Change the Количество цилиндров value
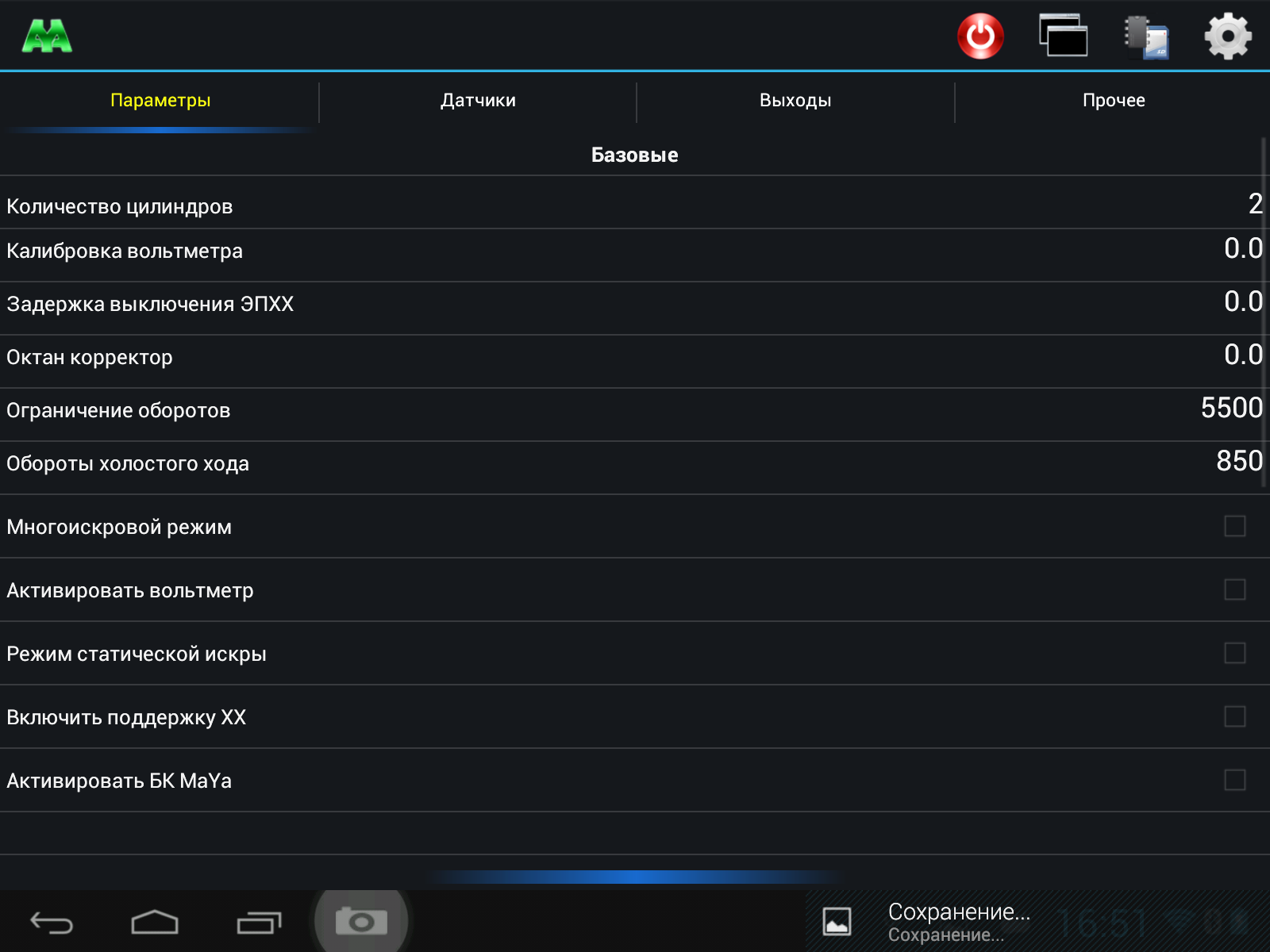The height and width of the screenshot is (952, 1270). coord(1255,204)
